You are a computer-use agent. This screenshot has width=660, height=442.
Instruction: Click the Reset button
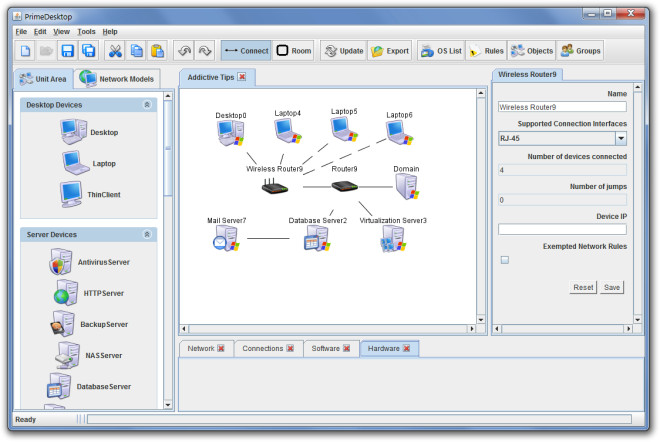click(583, 287)
